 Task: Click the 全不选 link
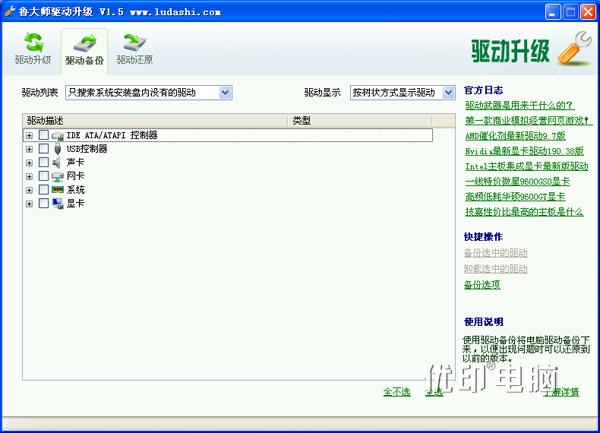point(397,392)
